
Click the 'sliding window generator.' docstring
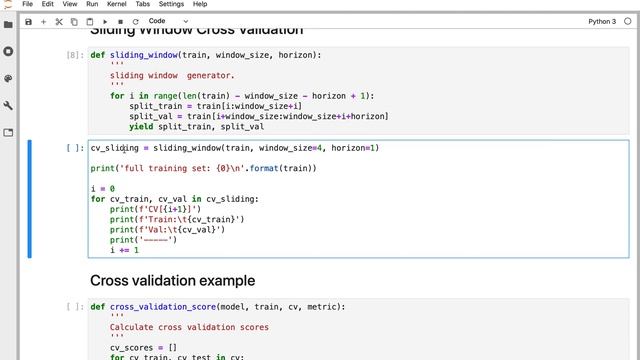pos(172,76)
